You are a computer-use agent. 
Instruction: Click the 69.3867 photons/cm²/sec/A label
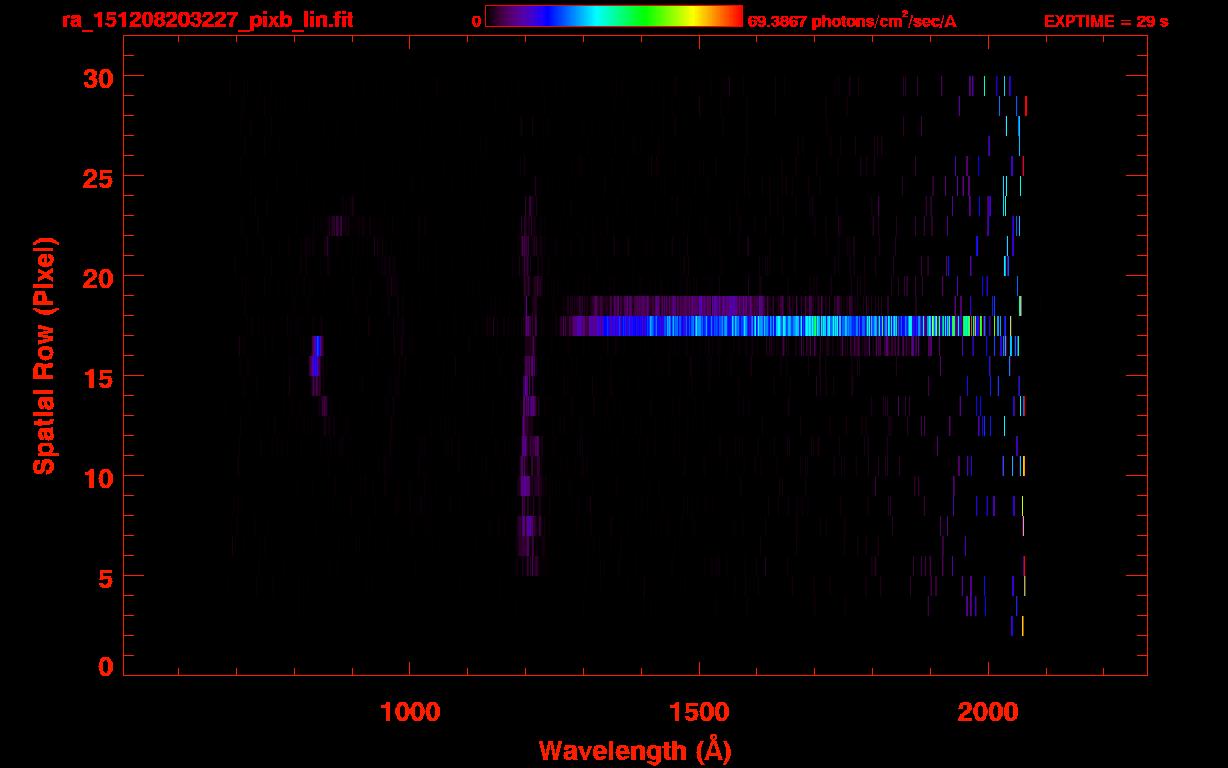(852, 21)
